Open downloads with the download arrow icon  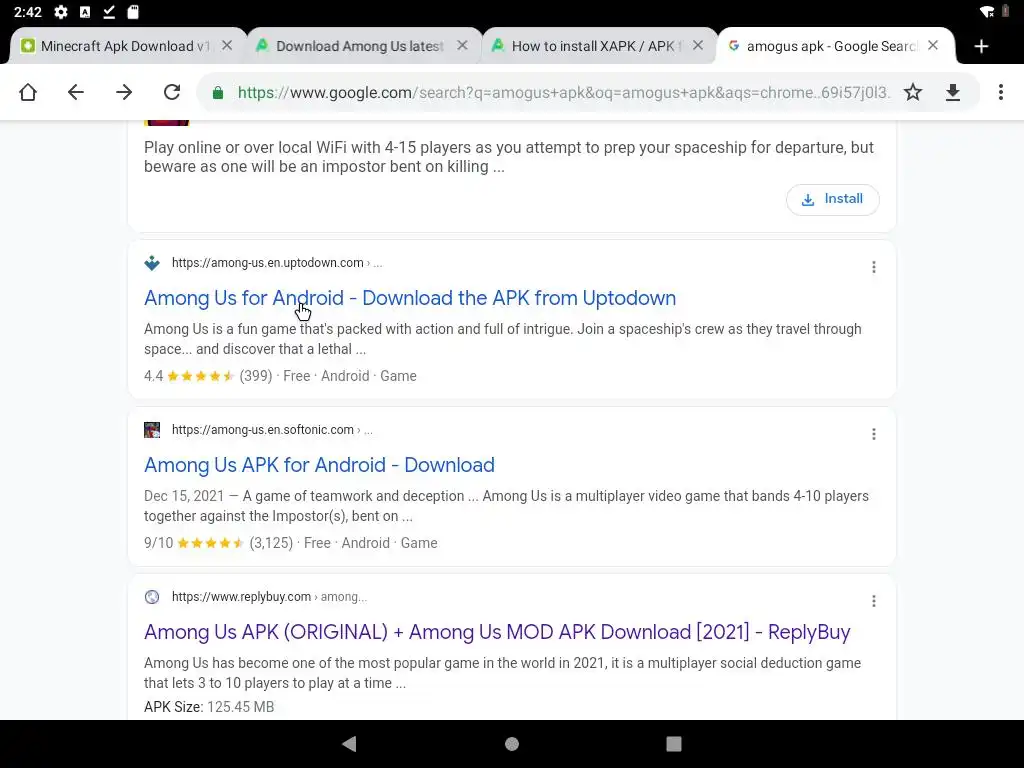[x=953, y=93]
